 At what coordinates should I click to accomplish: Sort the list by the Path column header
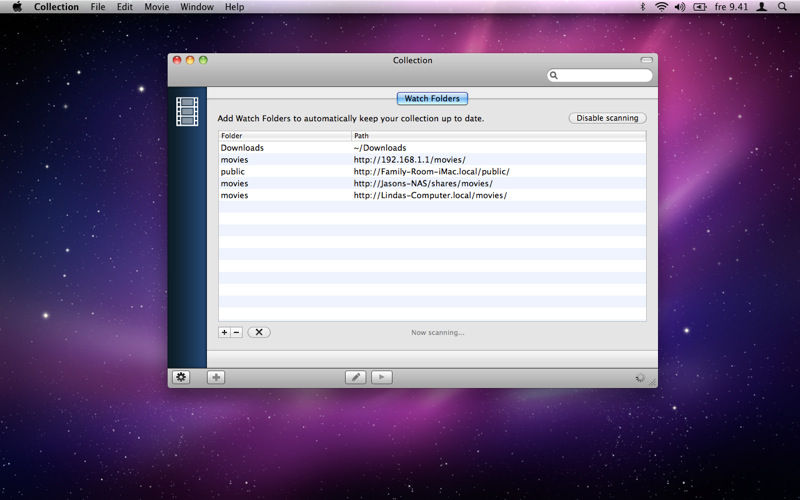(x=498, y=135)
